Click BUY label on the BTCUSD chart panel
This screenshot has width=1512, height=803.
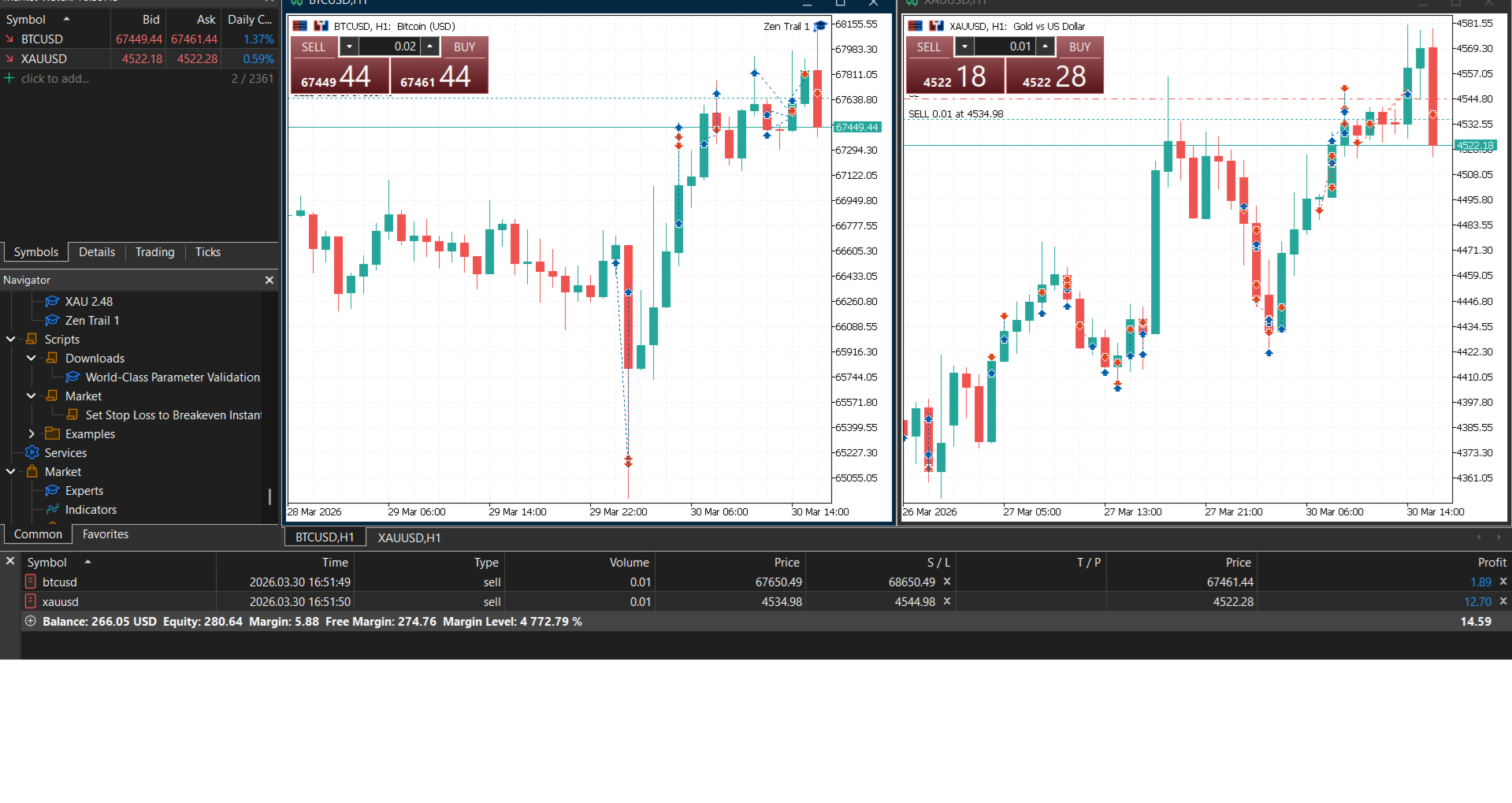[x=465, y=46]
